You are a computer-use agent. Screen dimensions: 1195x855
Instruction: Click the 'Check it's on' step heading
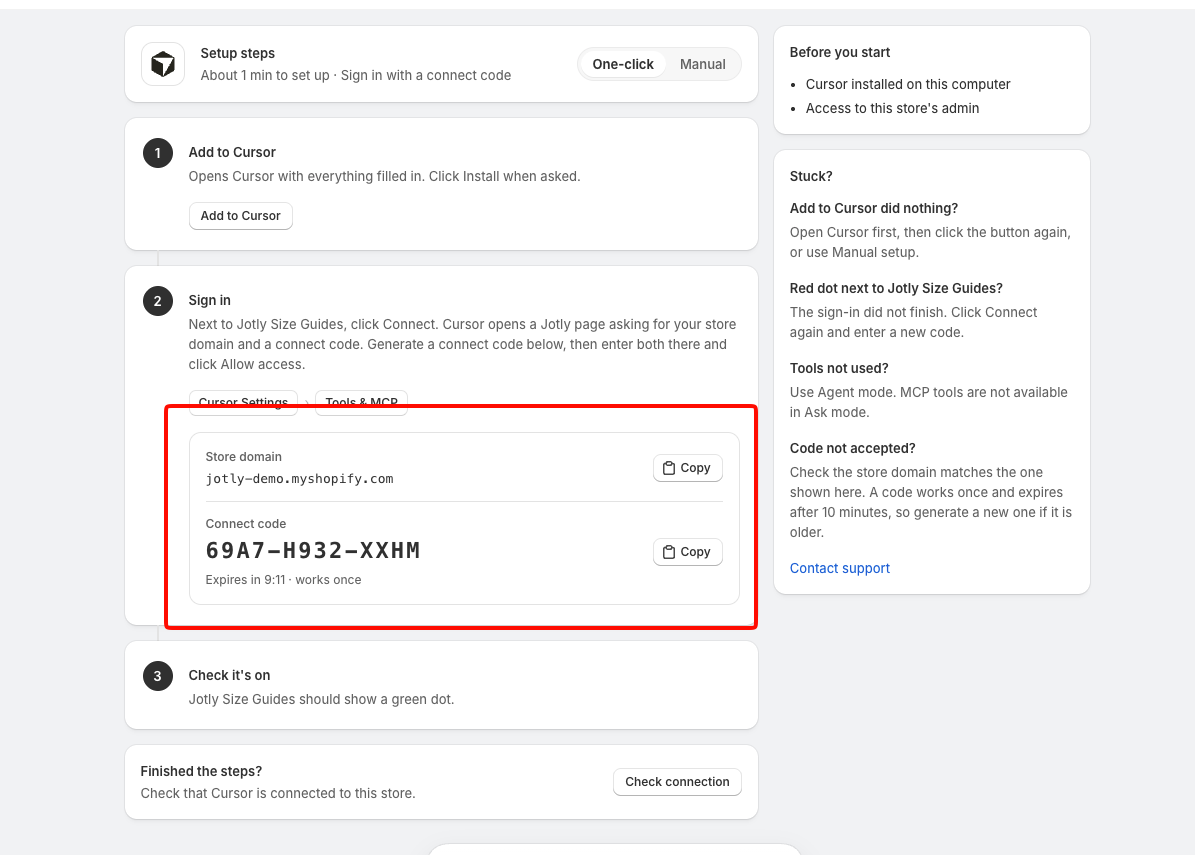tap(229, 675)
